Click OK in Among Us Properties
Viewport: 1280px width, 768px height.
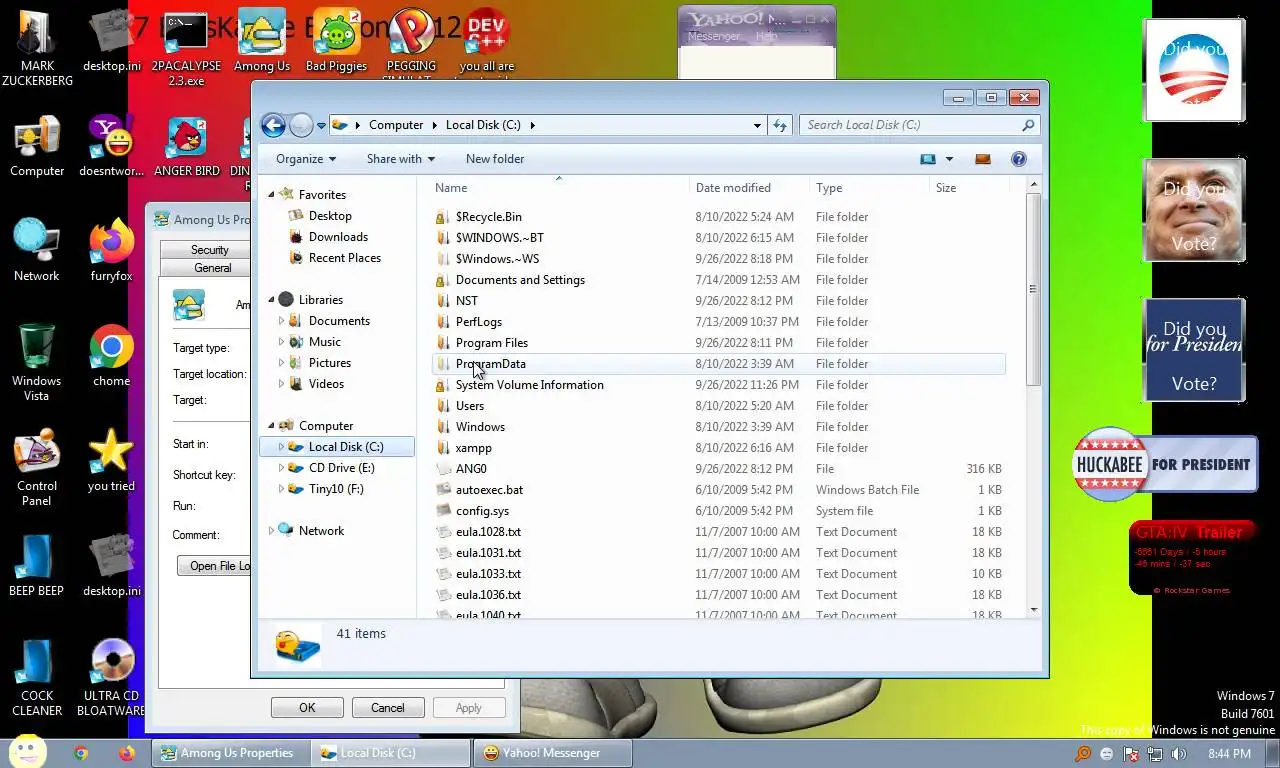pyautogui.click(x=307, y=708)
